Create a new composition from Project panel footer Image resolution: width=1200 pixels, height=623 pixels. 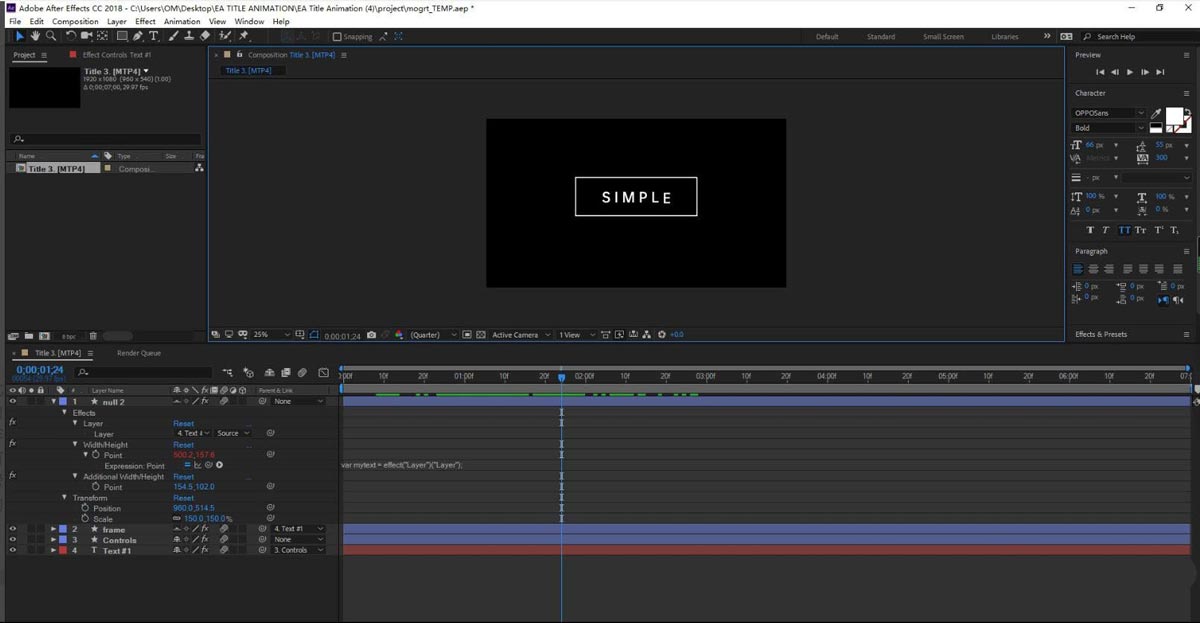[45, 336]
